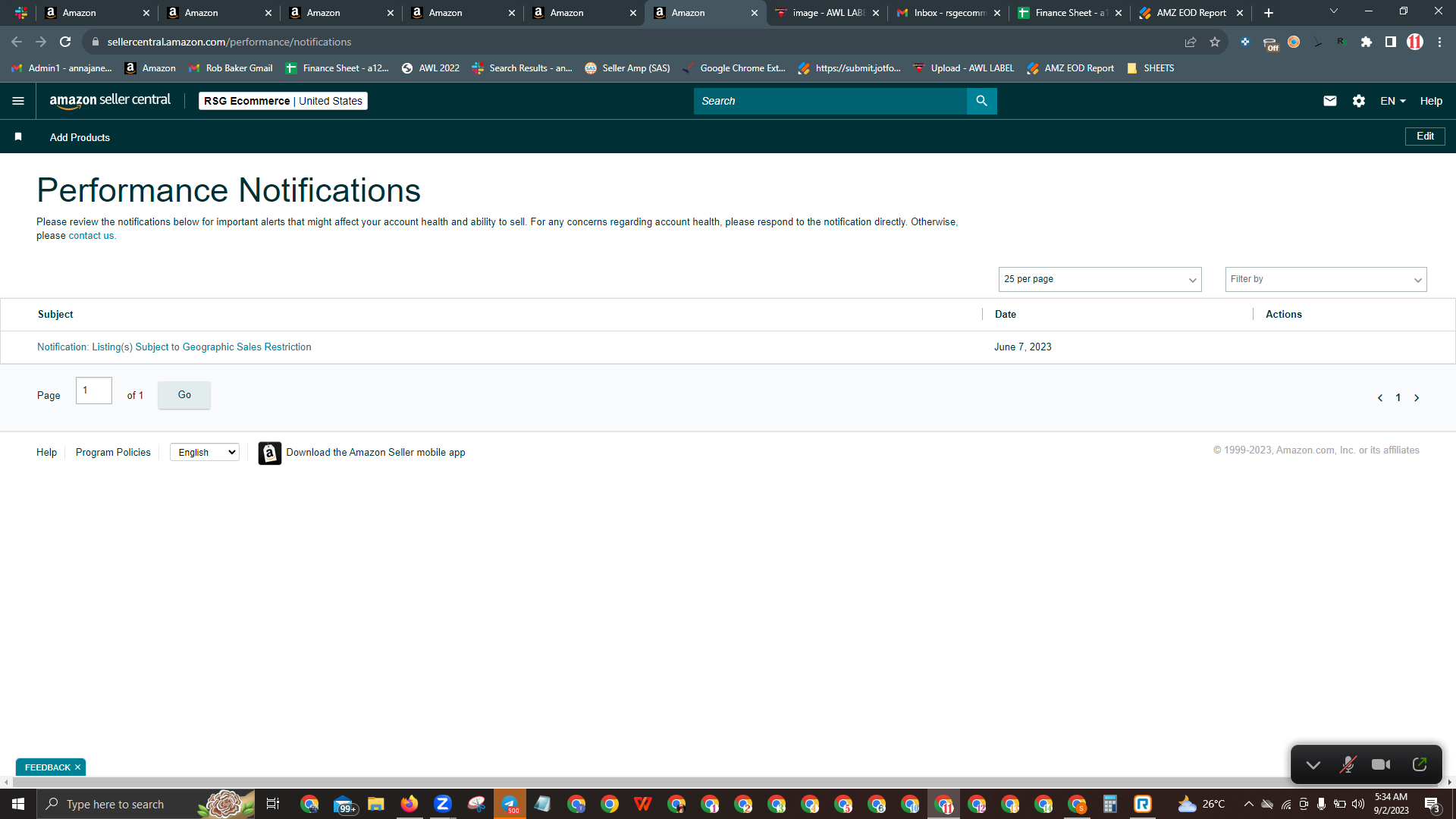Dismiss the FEEDBACK tab with its X
This screenshot has height=819, width=1456.
[x=77, y=767]
